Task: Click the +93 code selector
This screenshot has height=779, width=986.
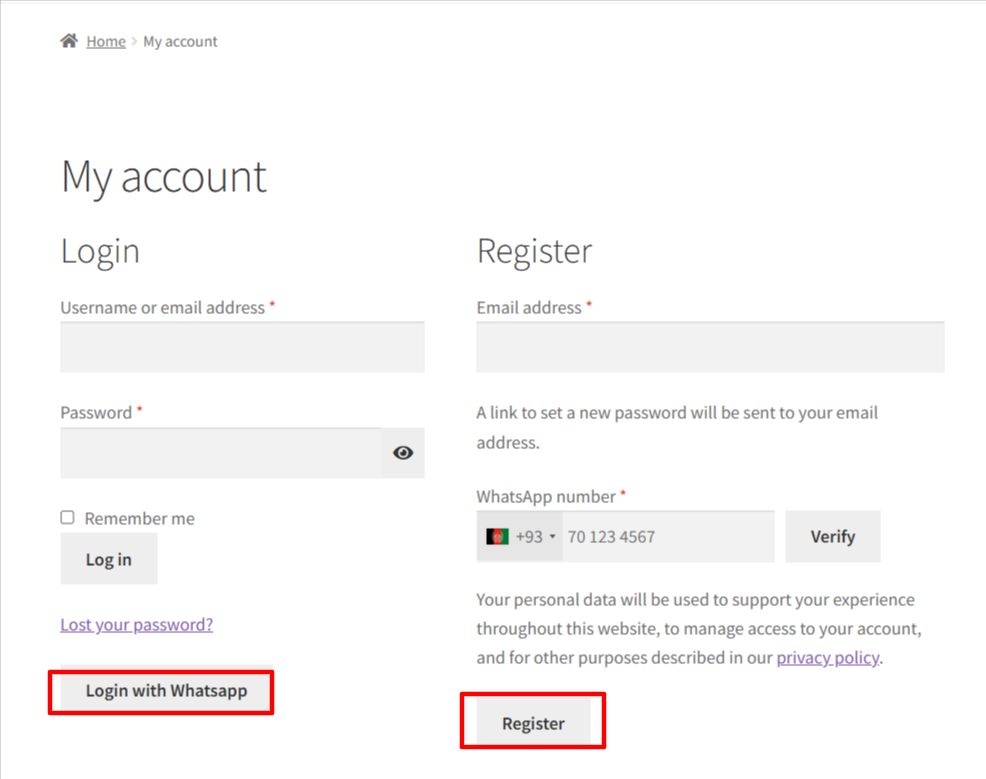Action: 529,536
